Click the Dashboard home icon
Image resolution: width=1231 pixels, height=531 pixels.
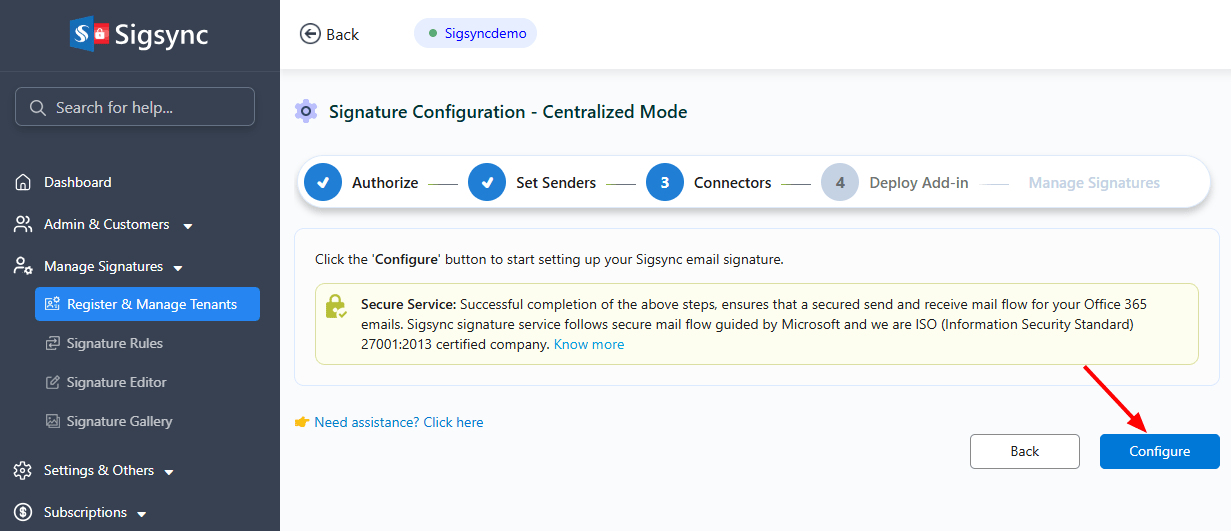coord(23,182)
